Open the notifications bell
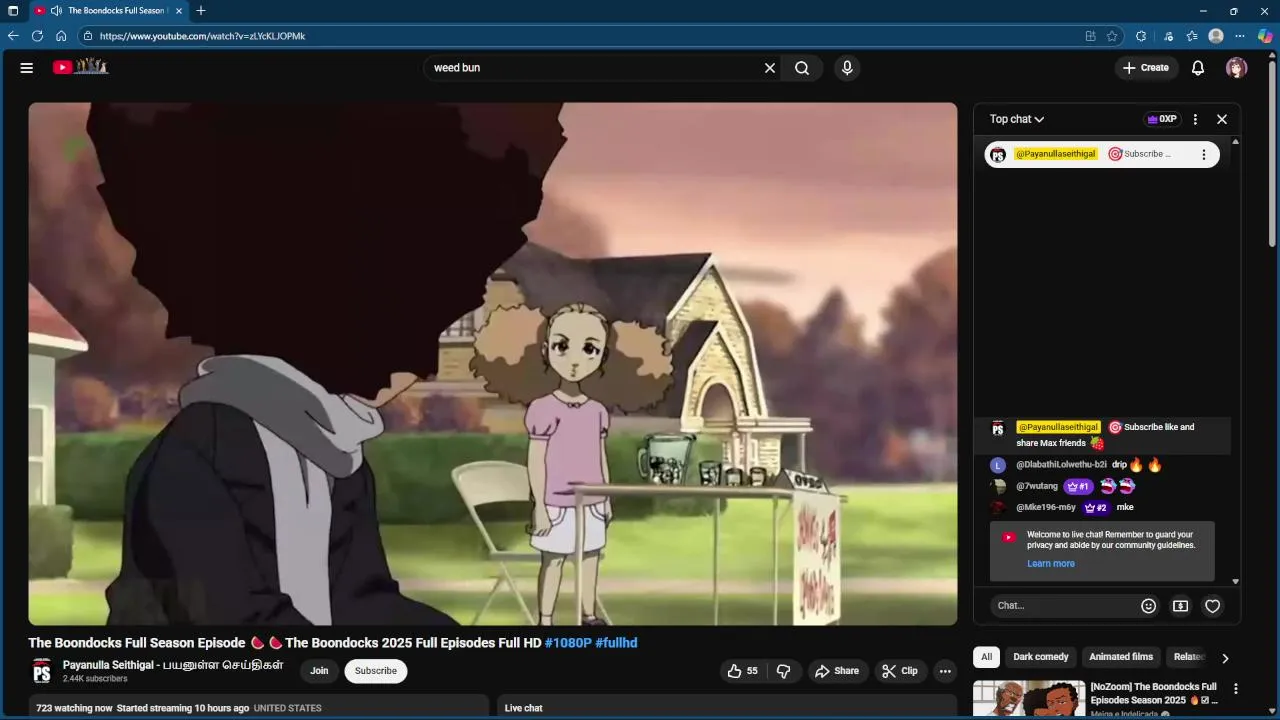The width and height of the screenshot is (1280, 720). (1198, 68)
